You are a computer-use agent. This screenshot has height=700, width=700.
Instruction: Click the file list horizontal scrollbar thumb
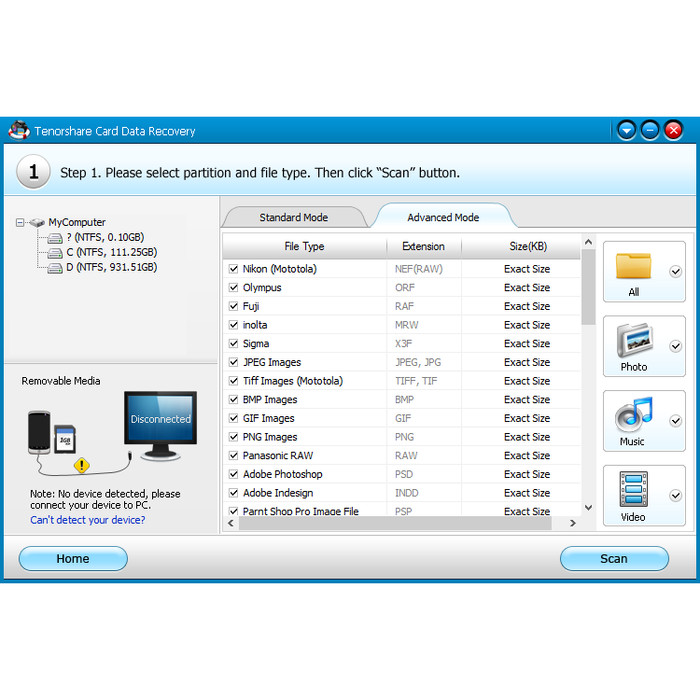coord(395,523)
